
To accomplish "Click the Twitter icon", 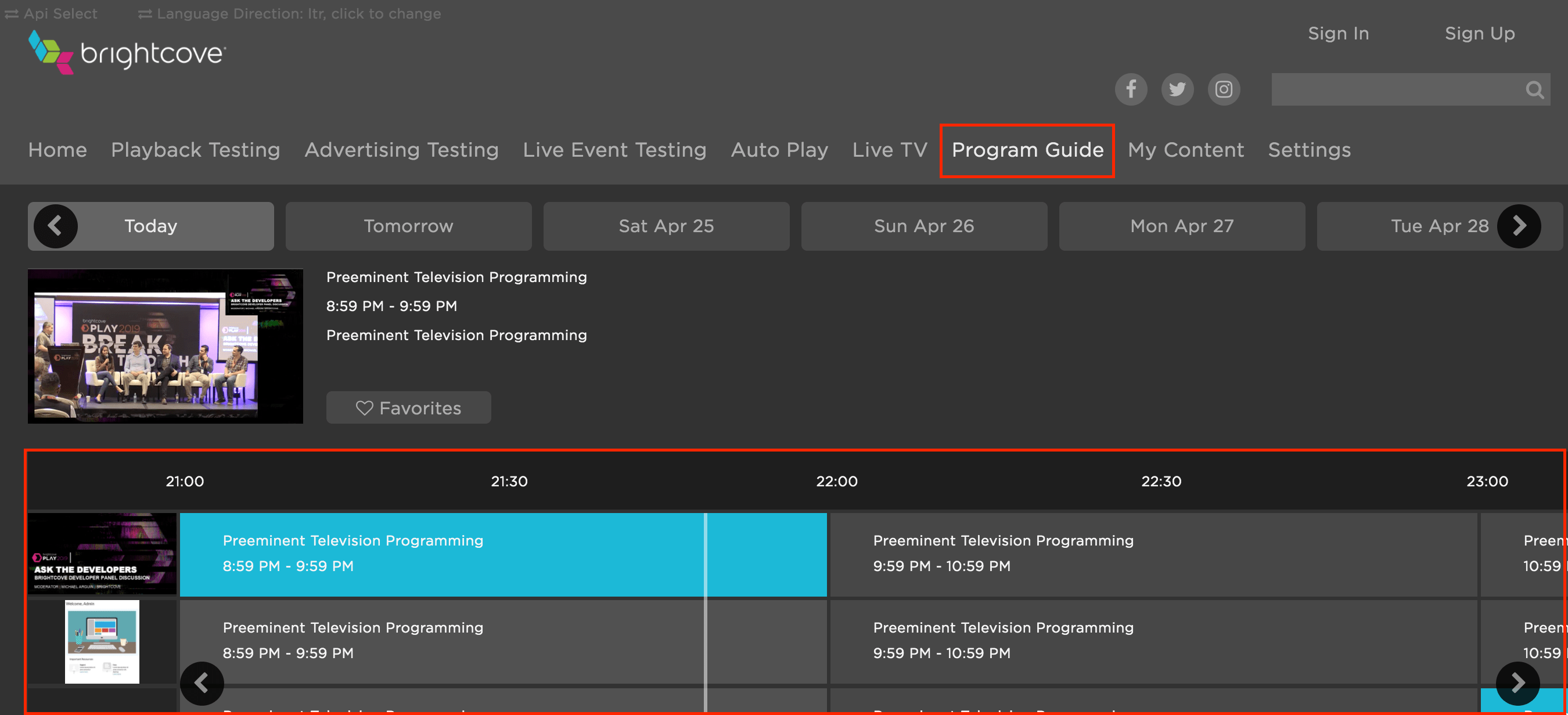I will click(x=1177, y=89).
